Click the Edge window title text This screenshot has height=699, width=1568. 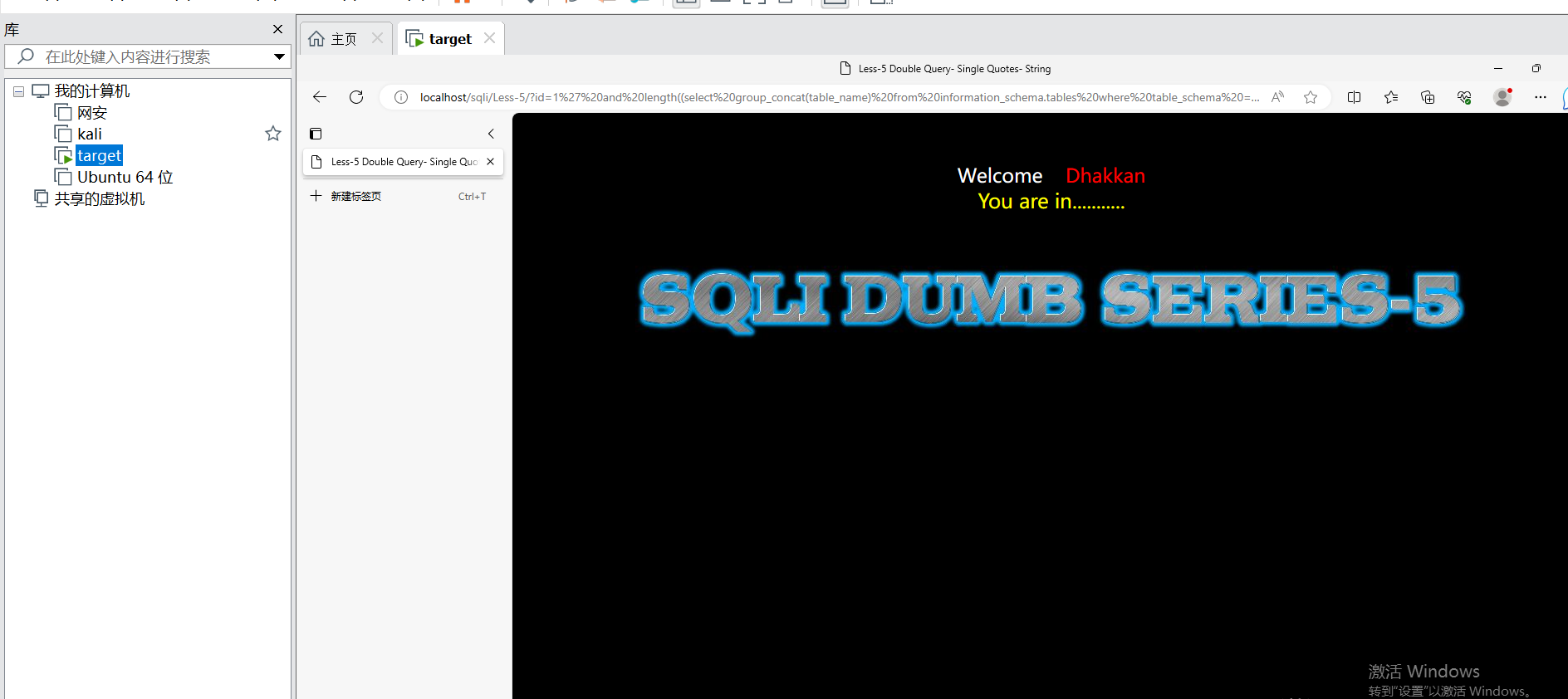pyautogui.click(x=954, y=69)
